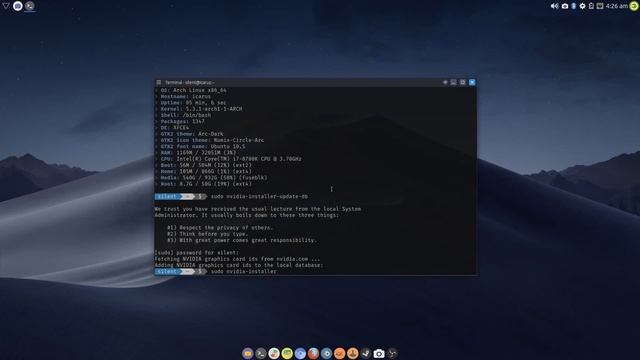640x360 pixels.
Task: Open the triangle applications menu in top panel
Action: coord(6,6)
